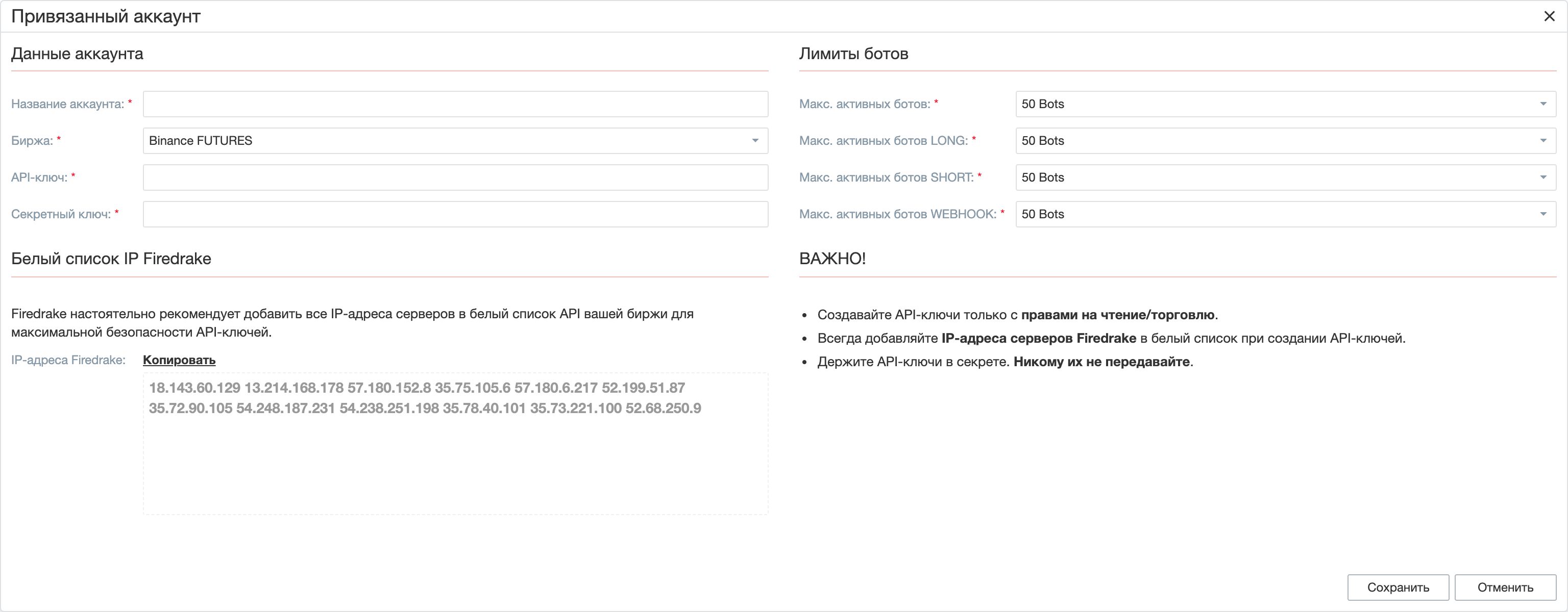Click the Белый список IP Firedrake heading
Viewport: 1568px width, 612px height.
click(111, 259)
